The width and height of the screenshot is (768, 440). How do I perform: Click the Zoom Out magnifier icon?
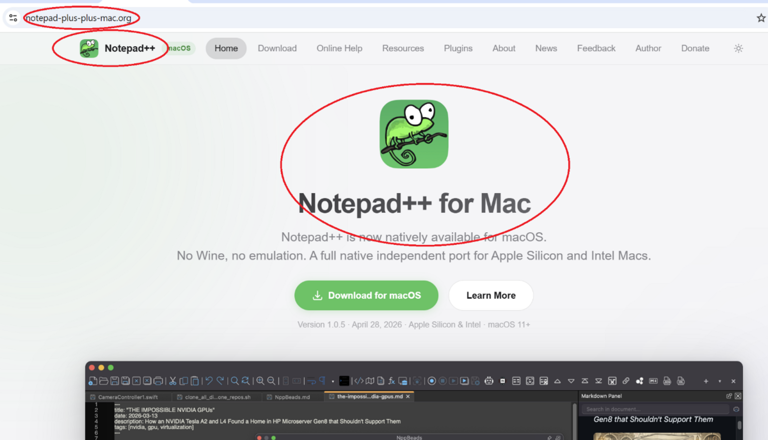point(271,381)
